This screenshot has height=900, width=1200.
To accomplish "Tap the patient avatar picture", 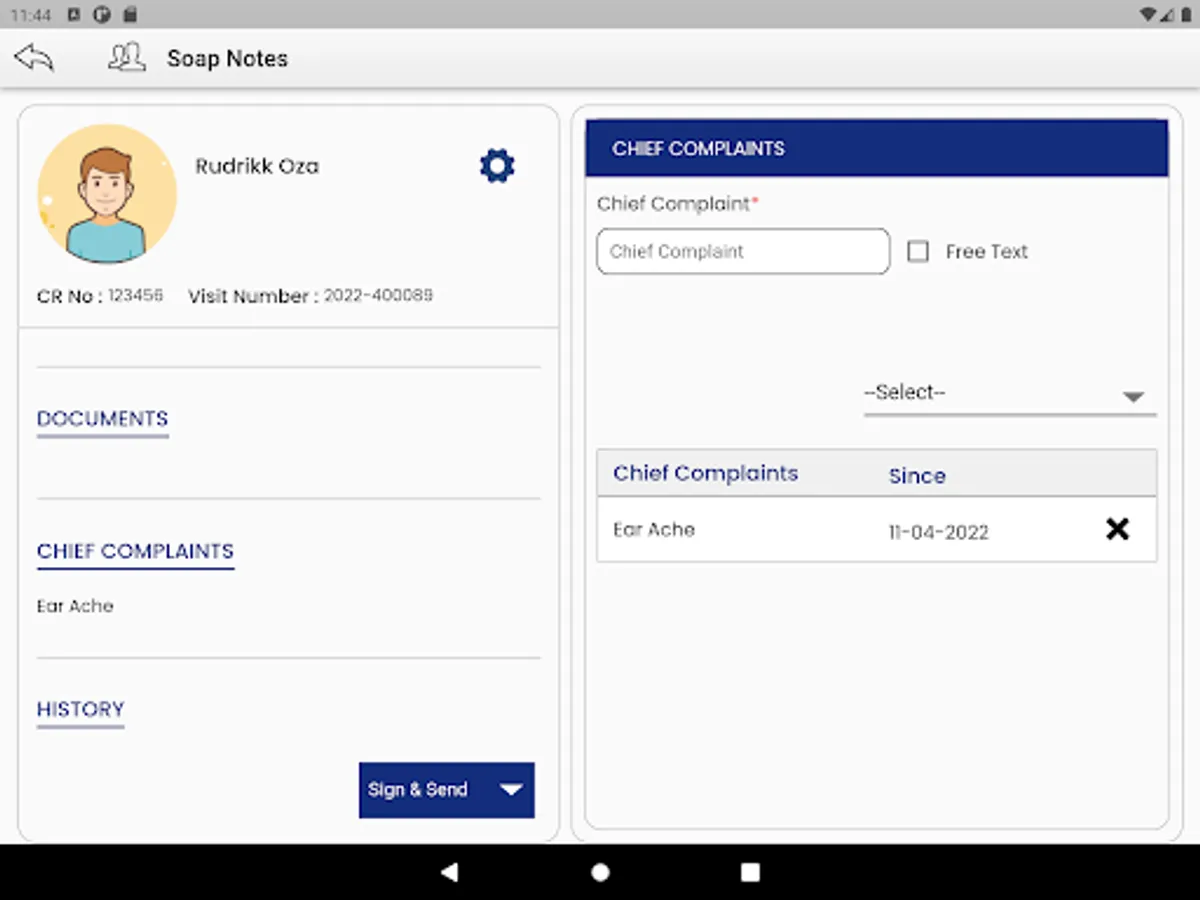I will (107, 194).
